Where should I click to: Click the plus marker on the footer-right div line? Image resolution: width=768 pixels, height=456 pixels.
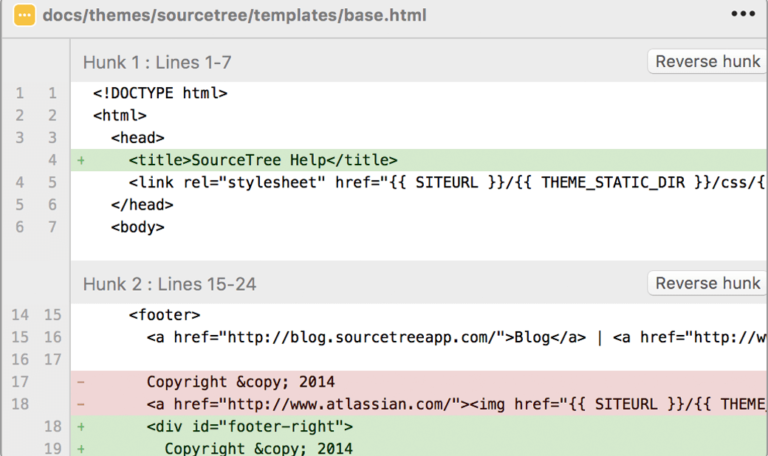pyautogui.click(x=81, y=427)
